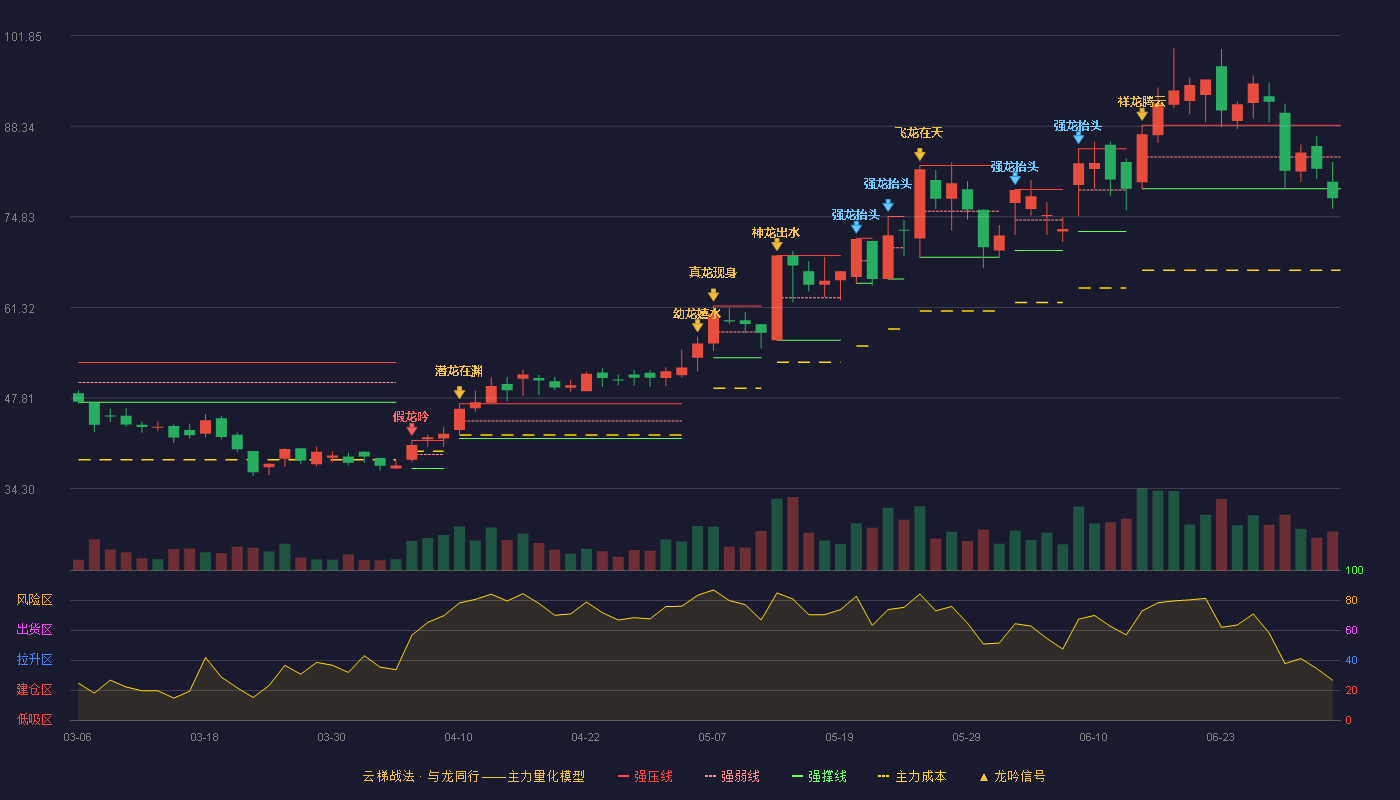This screenshot has width=1400, height=800.
Task: Click the 05-07 date label
Action: 712,737
